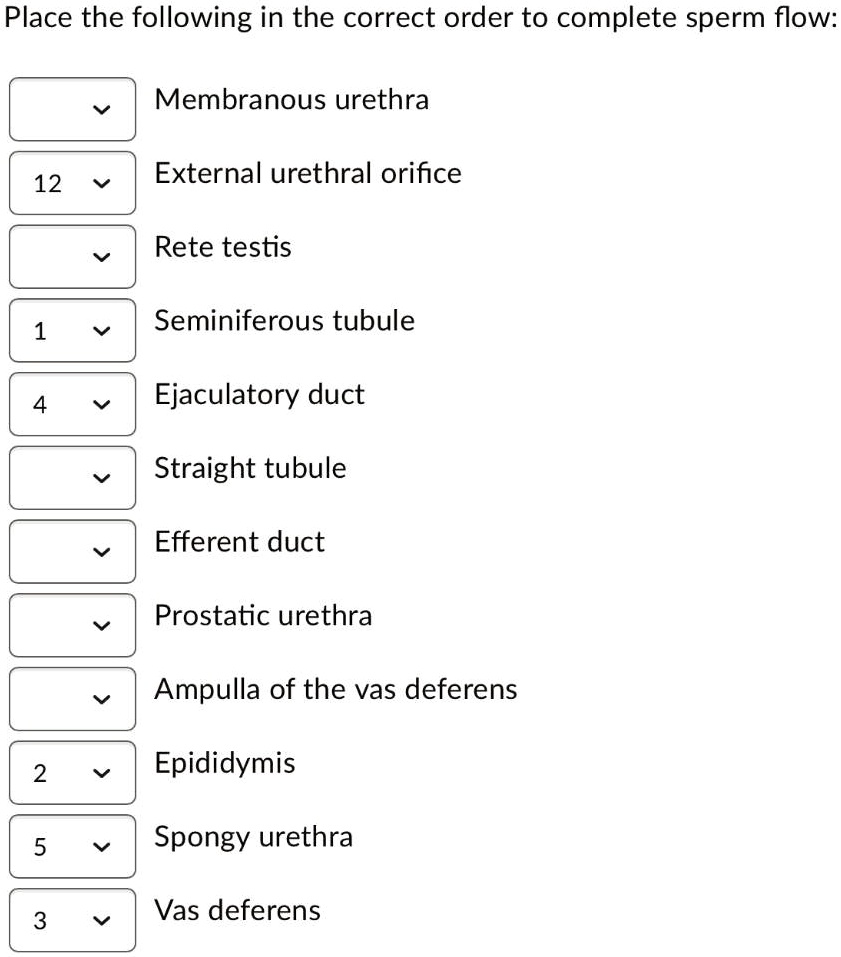
Task: Click the chevron arrow beside the value 4
Action: click(101, 404)
